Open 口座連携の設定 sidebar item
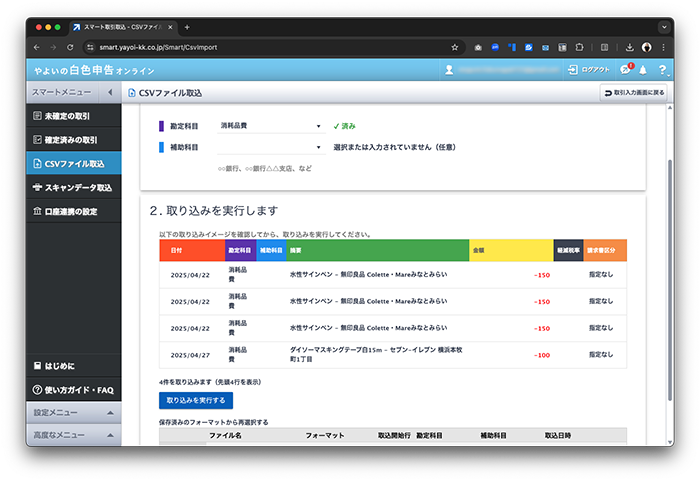Screen dimensions: 700x481 (74, 211)
